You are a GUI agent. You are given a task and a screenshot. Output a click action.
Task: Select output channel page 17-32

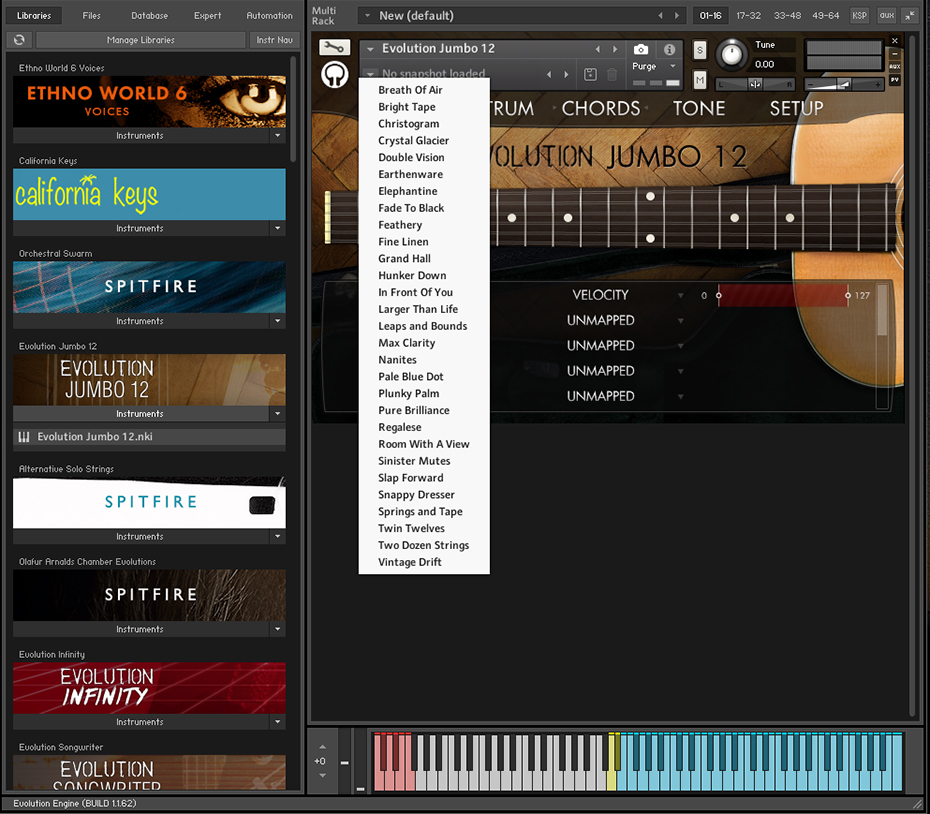[748, 15]
